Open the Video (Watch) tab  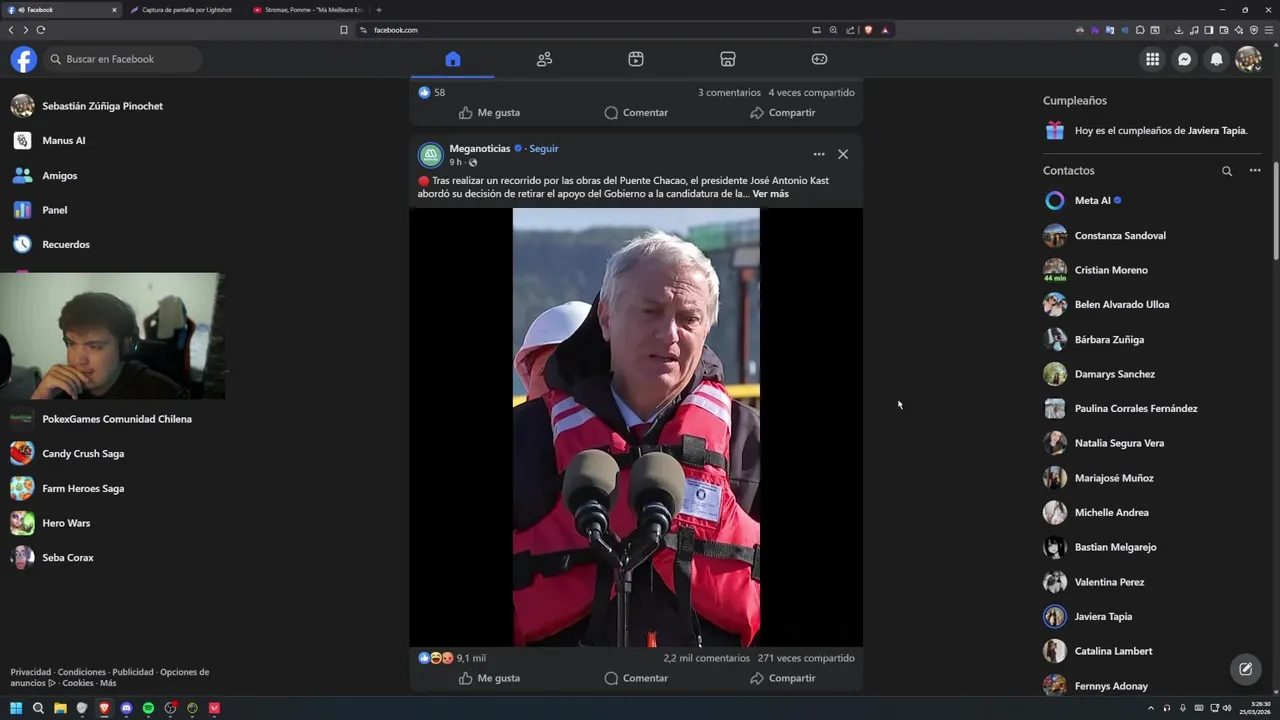(636, 59)
